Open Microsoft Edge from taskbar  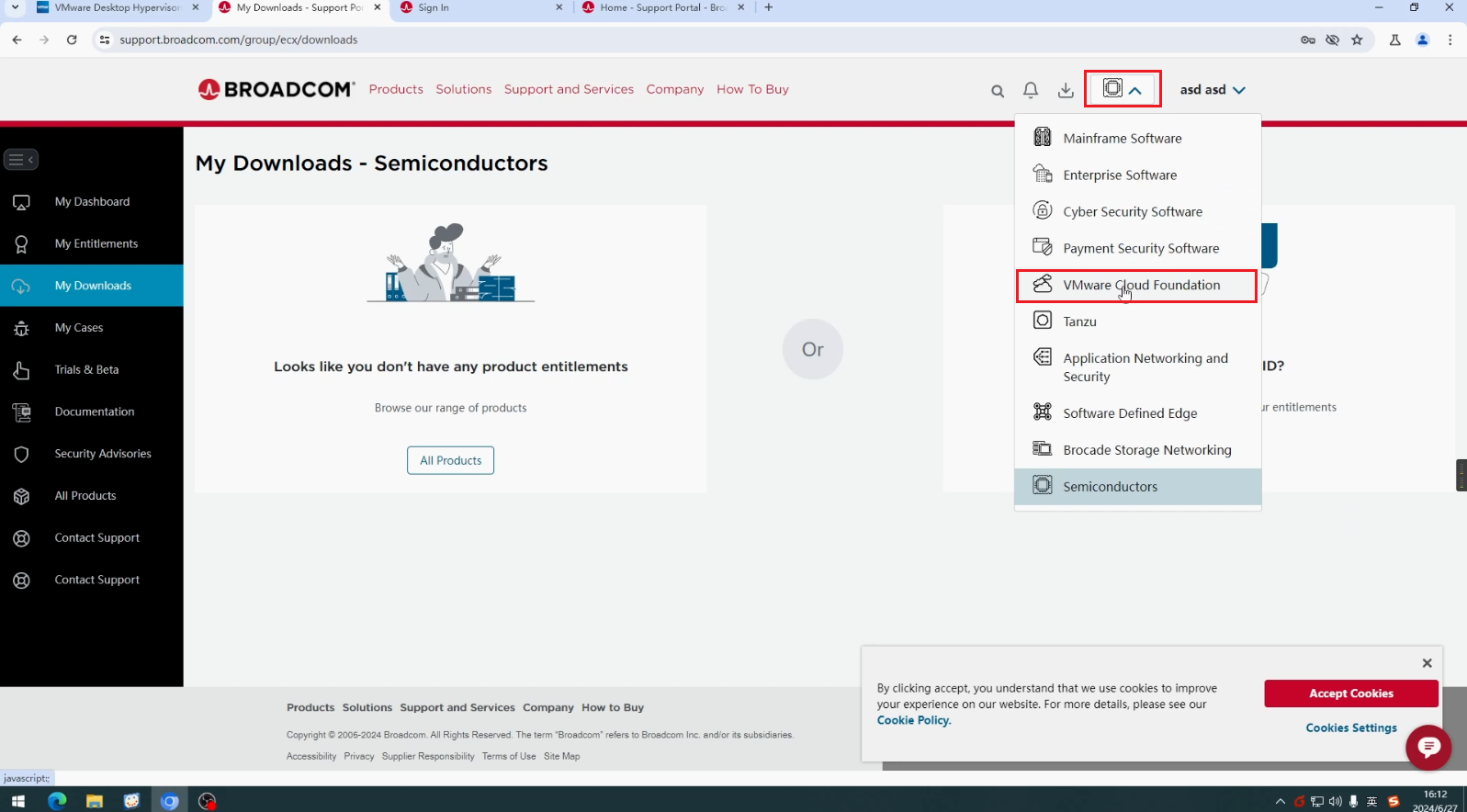57,801
